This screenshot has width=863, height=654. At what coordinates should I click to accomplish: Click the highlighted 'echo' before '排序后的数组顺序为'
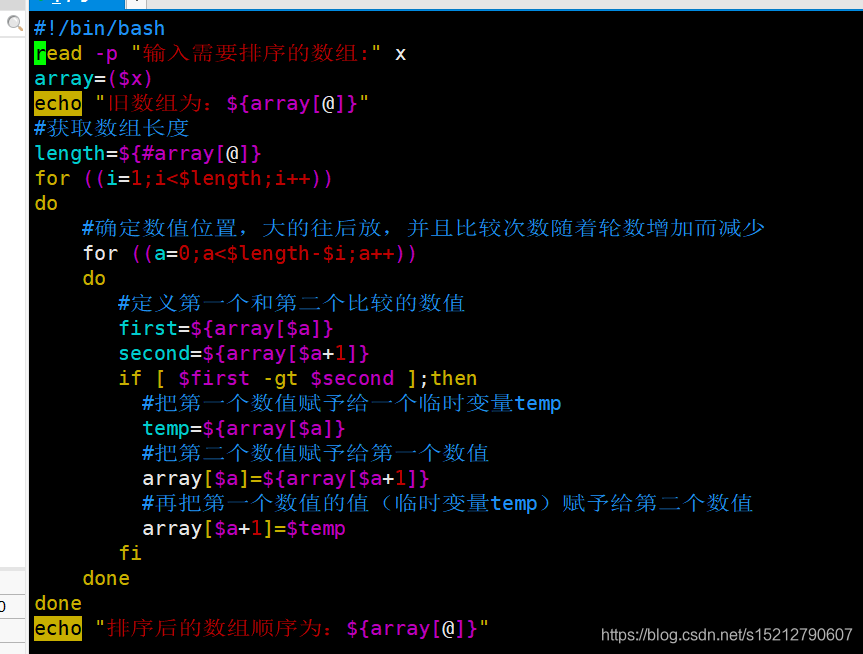(58, 628)
